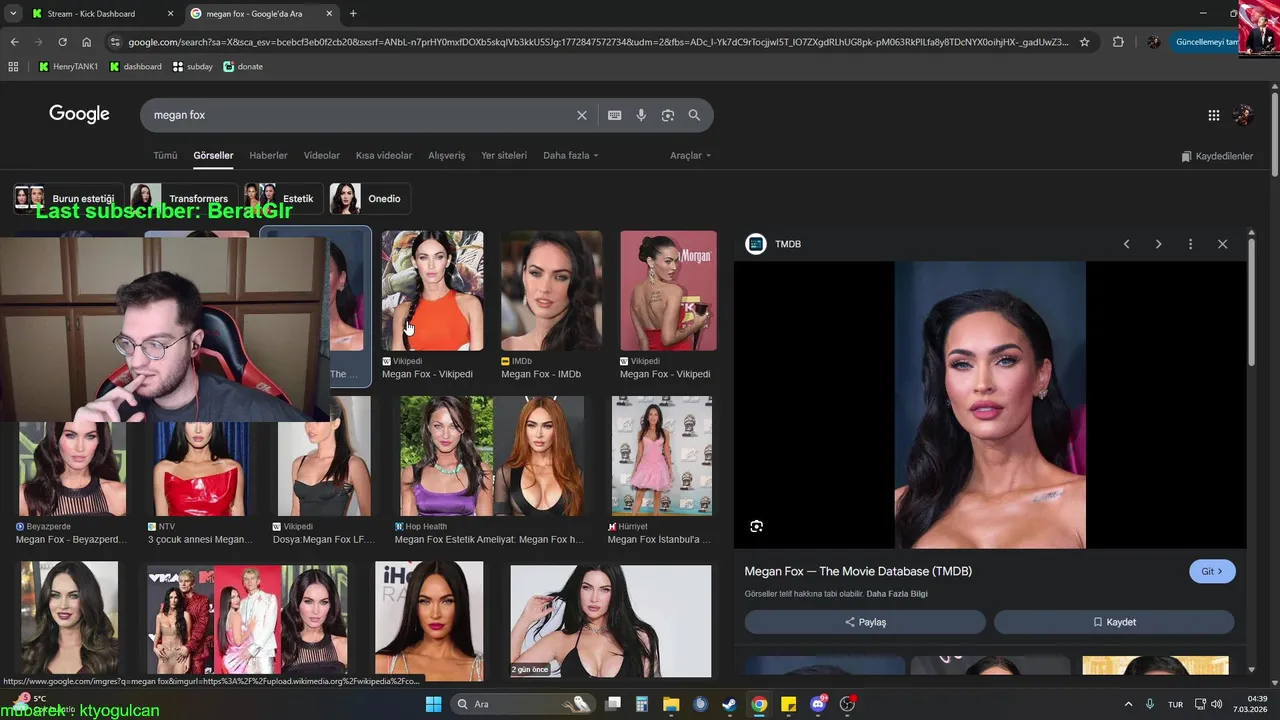
Task: Open Chrome extensions puzzle icon
Action: pos(1118,42)
